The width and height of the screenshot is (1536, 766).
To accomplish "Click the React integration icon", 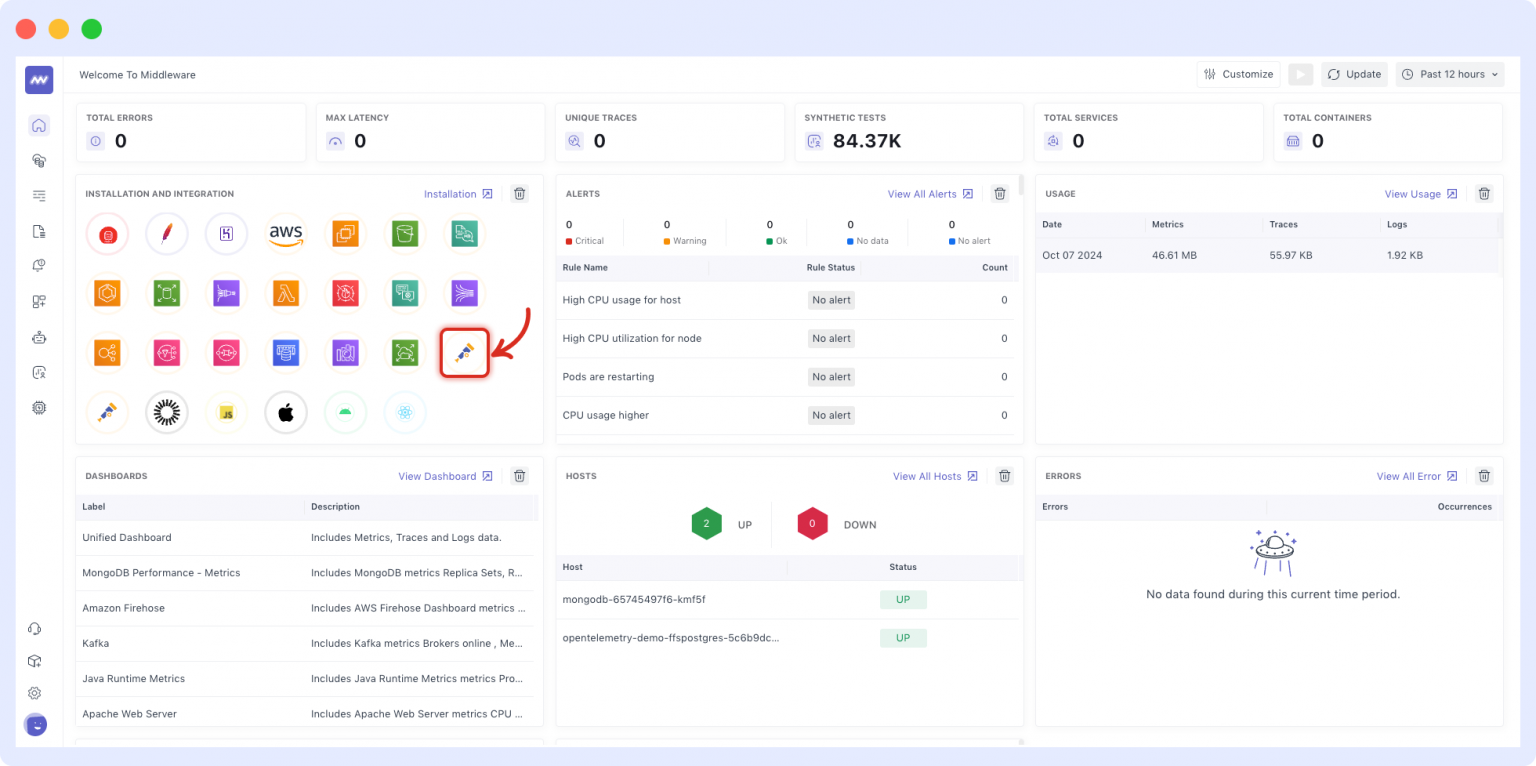I will [406, 412].
